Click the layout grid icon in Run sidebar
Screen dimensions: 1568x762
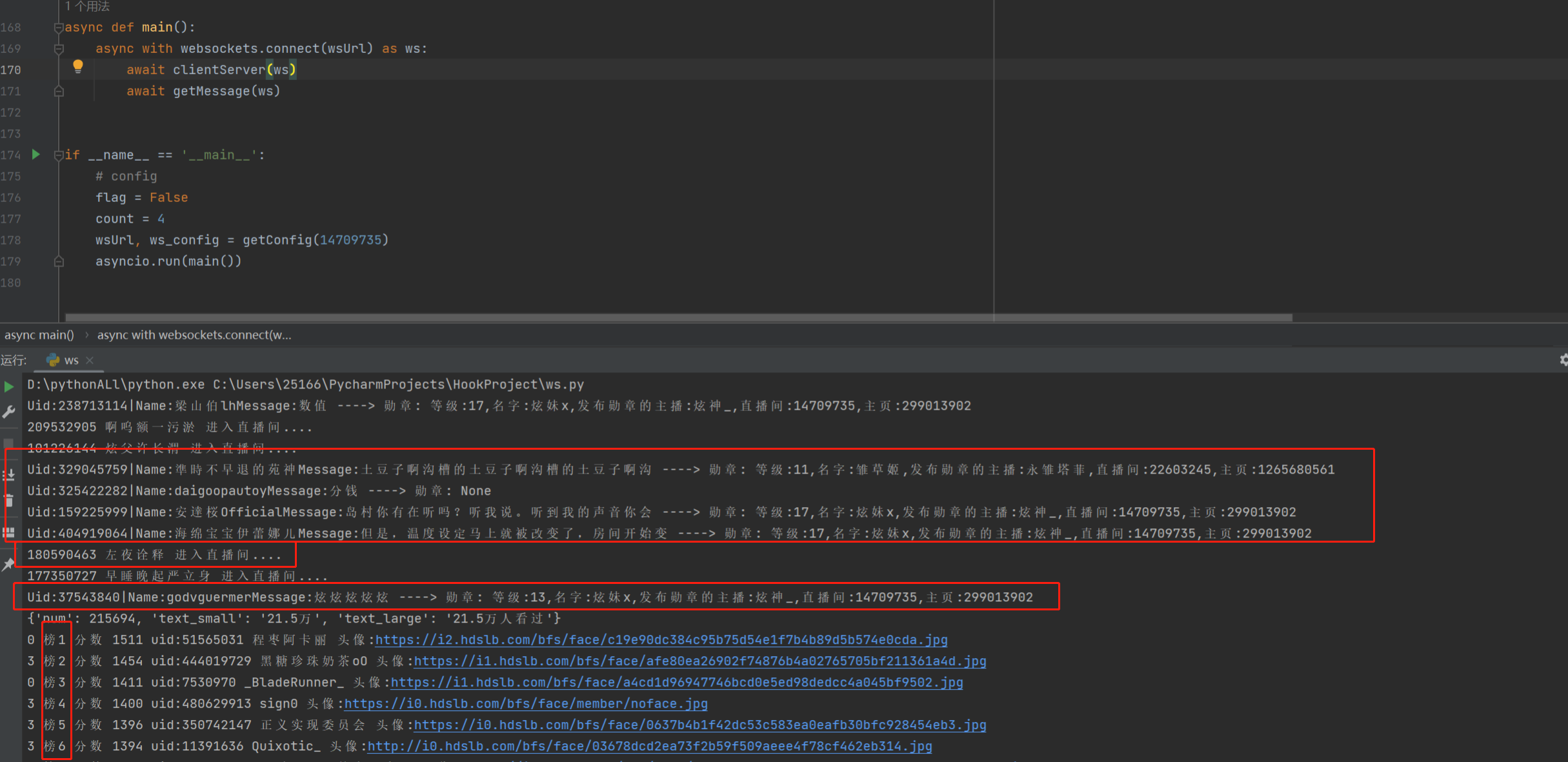click(9, 533)
